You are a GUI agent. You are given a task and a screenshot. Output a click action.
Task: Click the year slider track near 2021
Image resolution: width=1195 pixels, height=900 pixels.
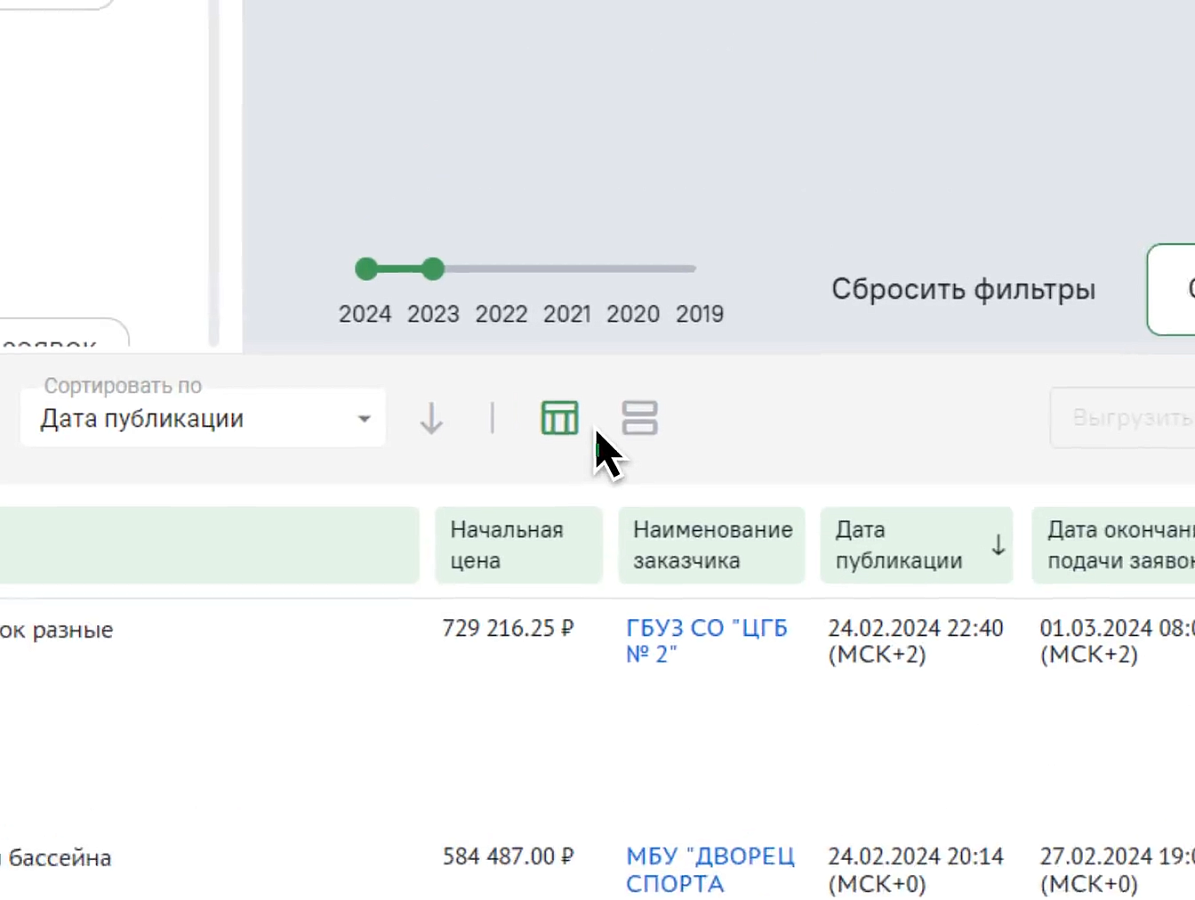567,269
